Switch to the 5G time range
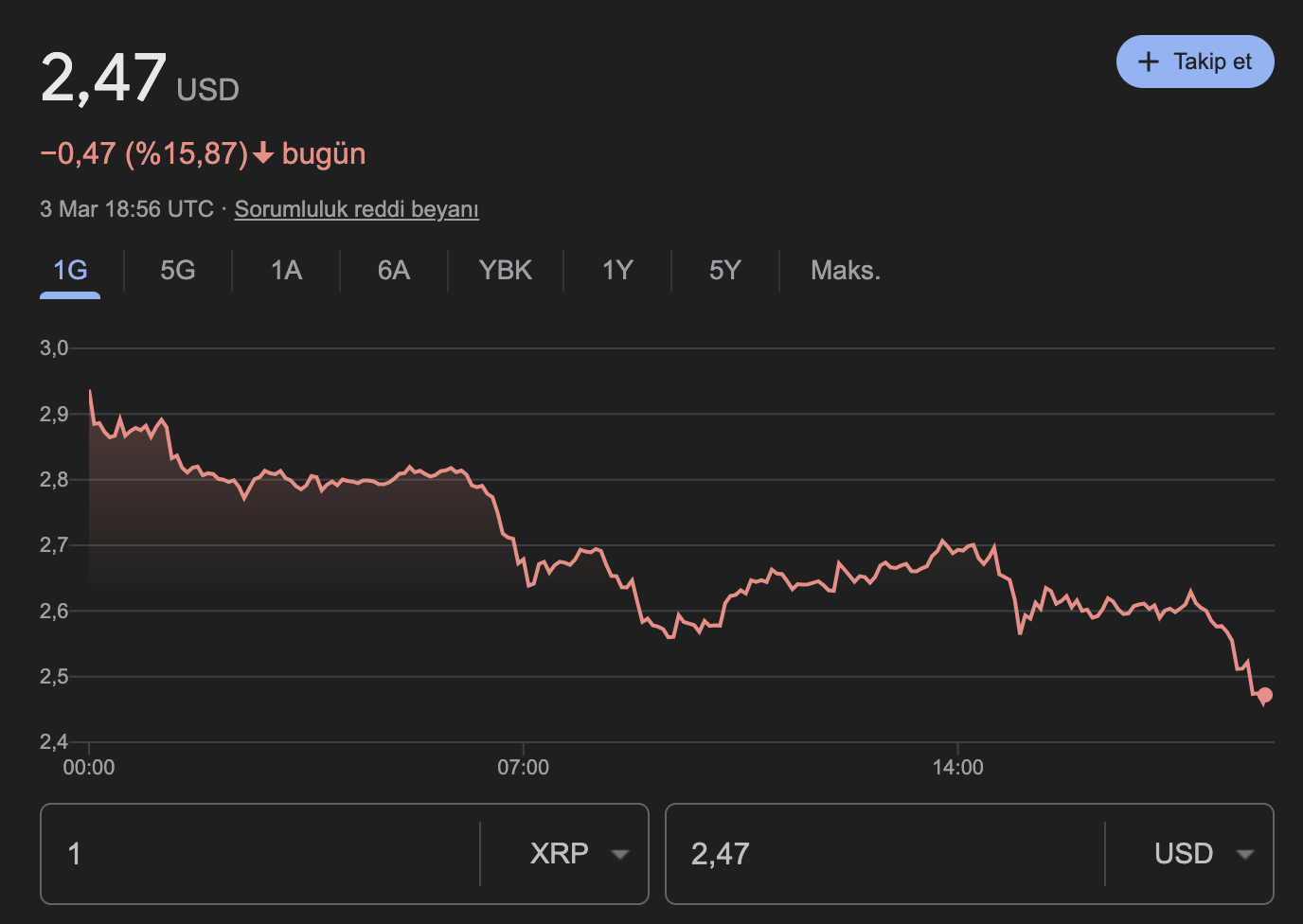The width and height of the screenshot is (1303, 924). pyautogui.click(x=178, y=271)
